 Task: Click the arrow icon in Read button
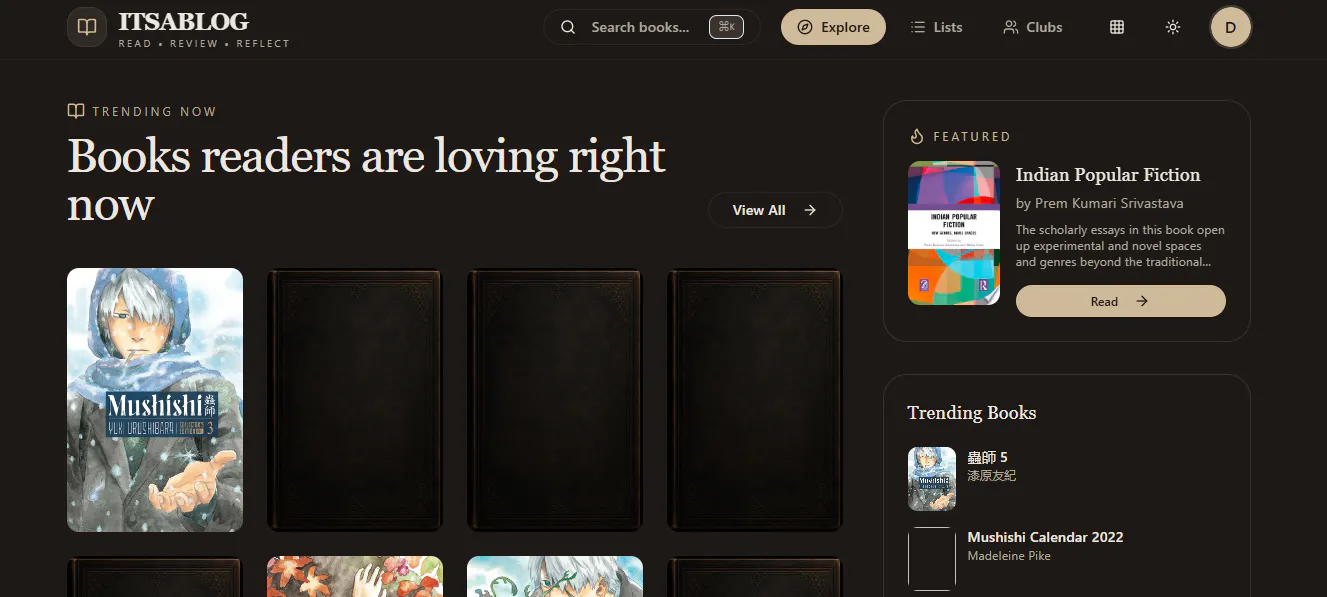[1142, 301]
